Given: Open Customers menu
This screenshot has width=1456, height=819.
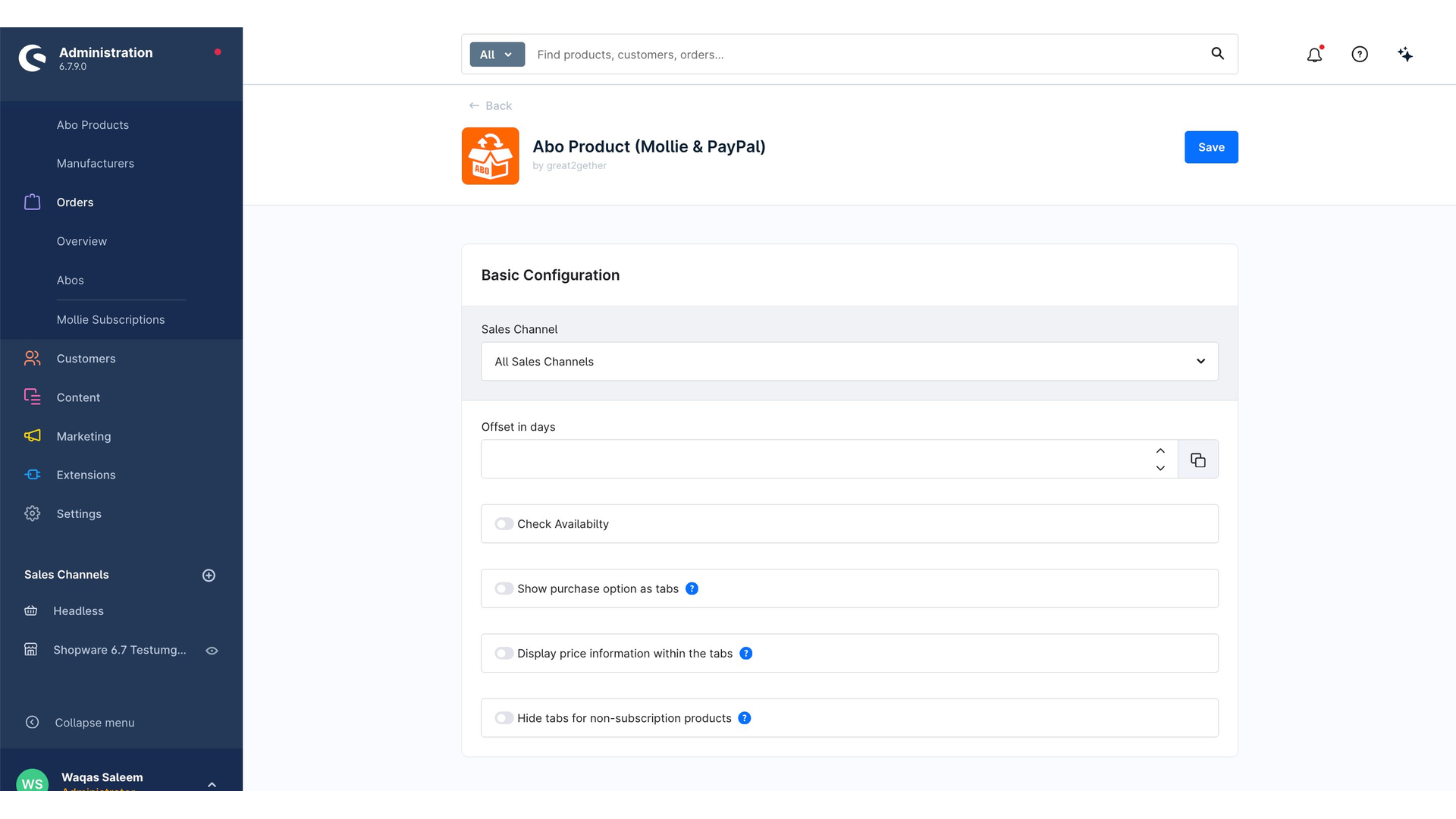Looking at the screenshot, I should (x=86, y=359).
